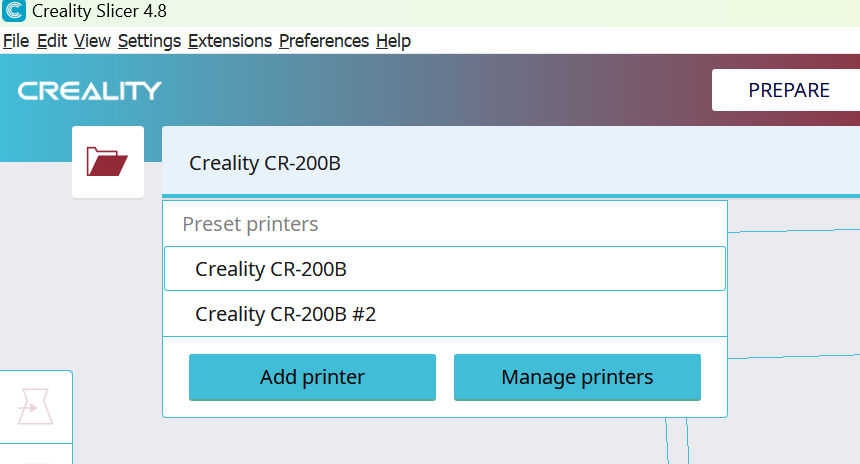The height and width of the screenshot is (464, 860).
Task: Click the Creality Slicer app logo icon
Action: [14, 11]
